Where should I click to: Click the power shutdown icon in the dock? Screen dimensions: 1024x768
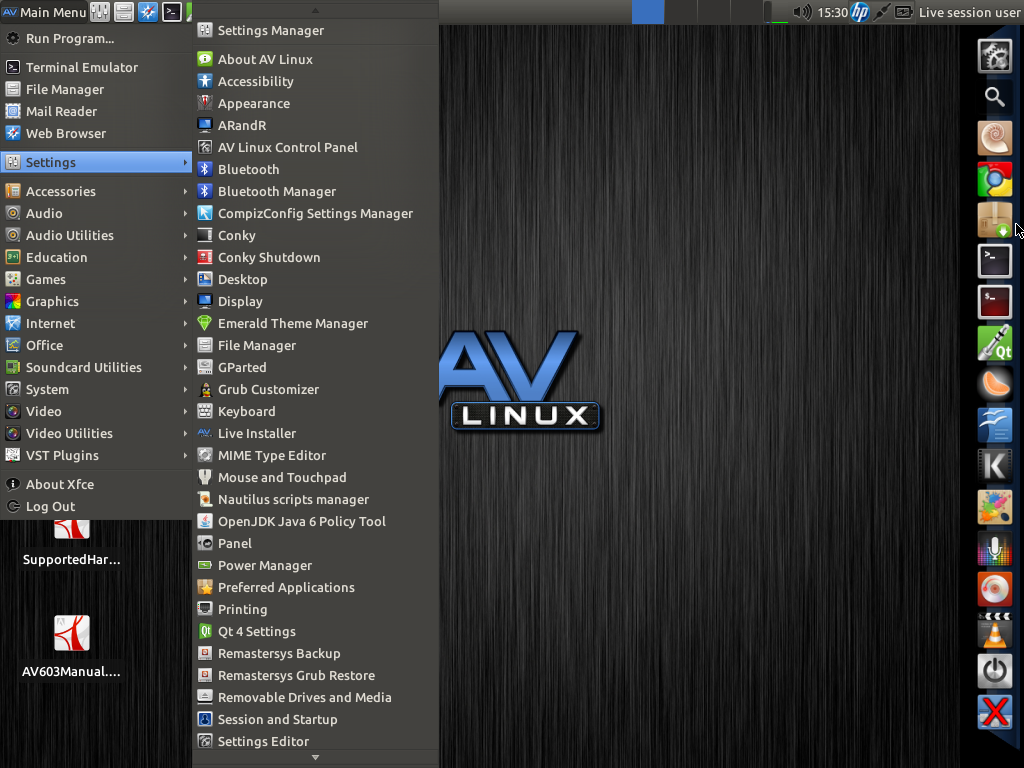995,671
